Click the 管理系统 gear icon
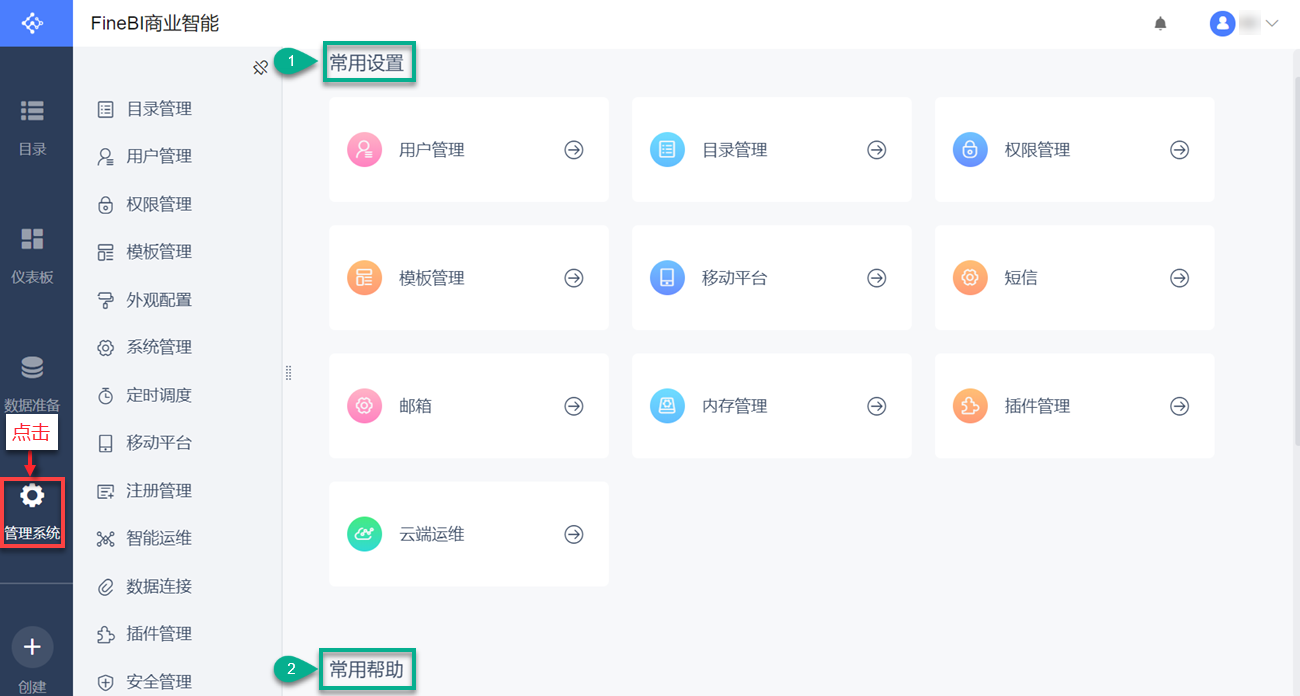Image resolution: width=1300 pixels, height=696 pixels. (x=33, y=495)
